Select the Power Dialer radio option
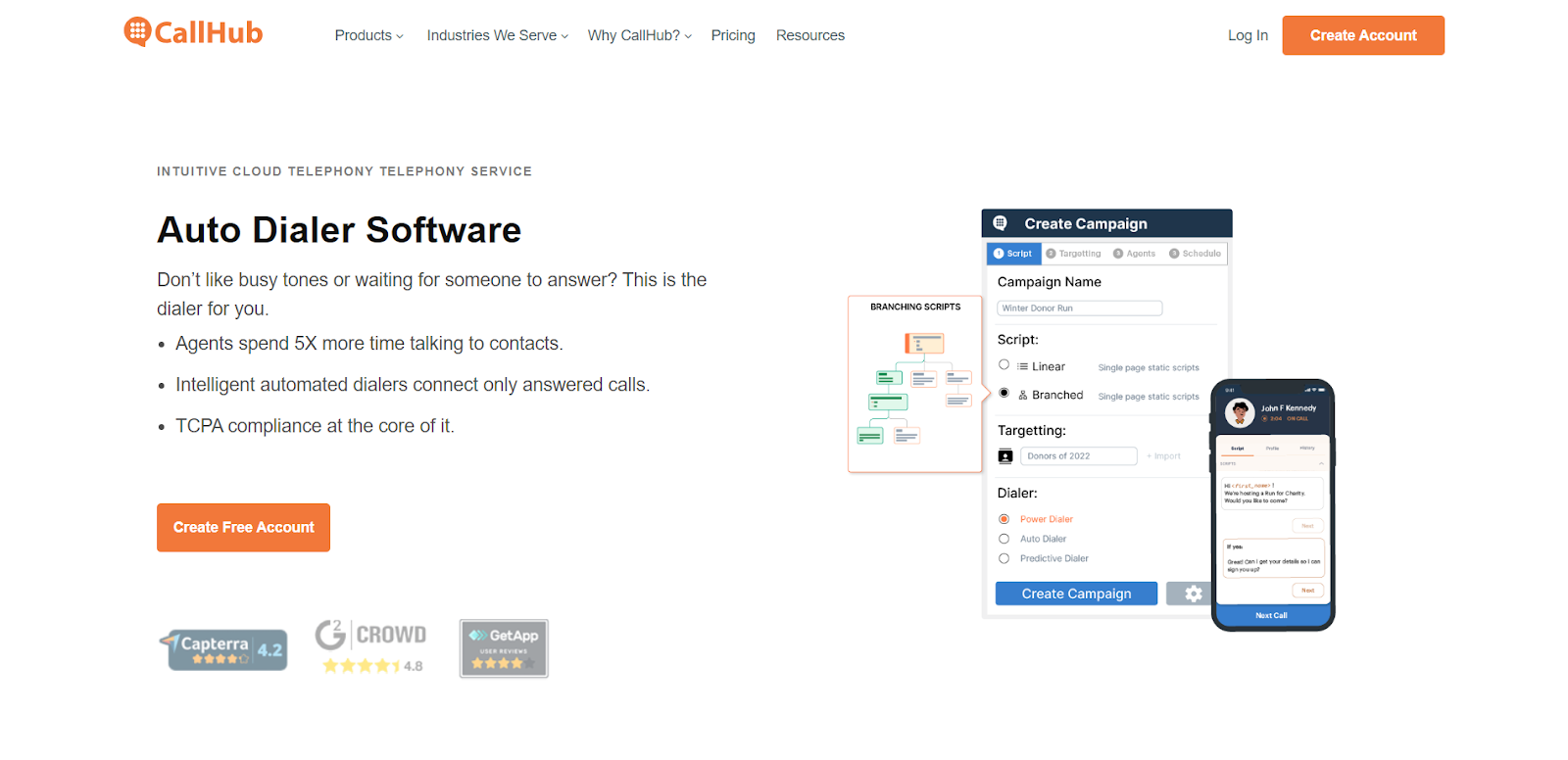The image size is (1568, 760). [1004, 519]
